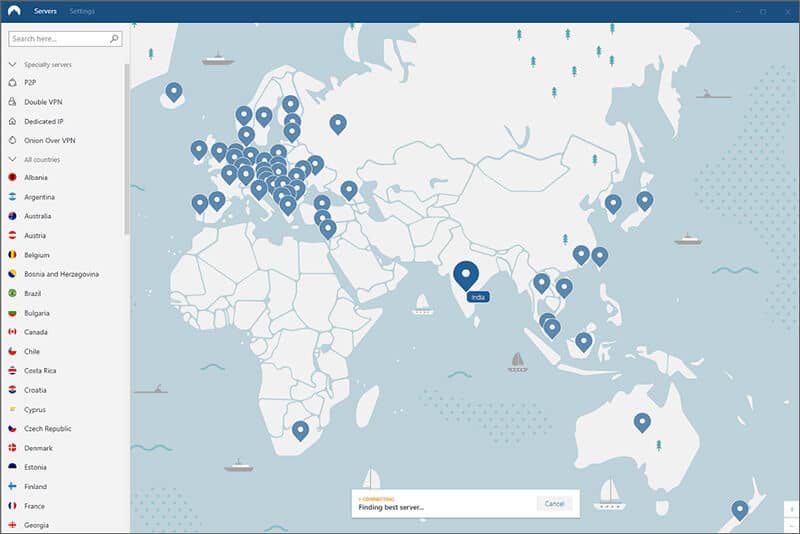Click the Canada flag icon
Screen dimensions: 800x534
tap(13, 332)
